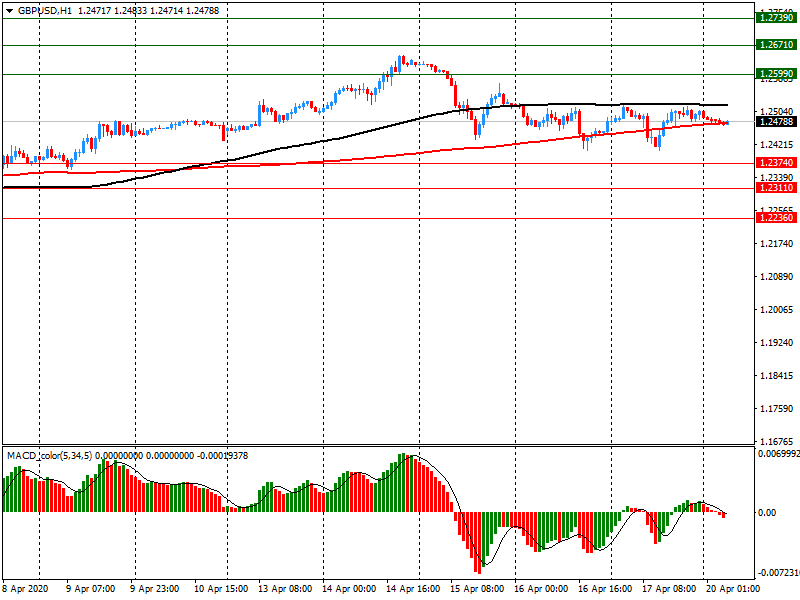This screenshot has height=600, width=800.
Task: Select the red 1.22360 price label
Action: (x=776, y=218)
